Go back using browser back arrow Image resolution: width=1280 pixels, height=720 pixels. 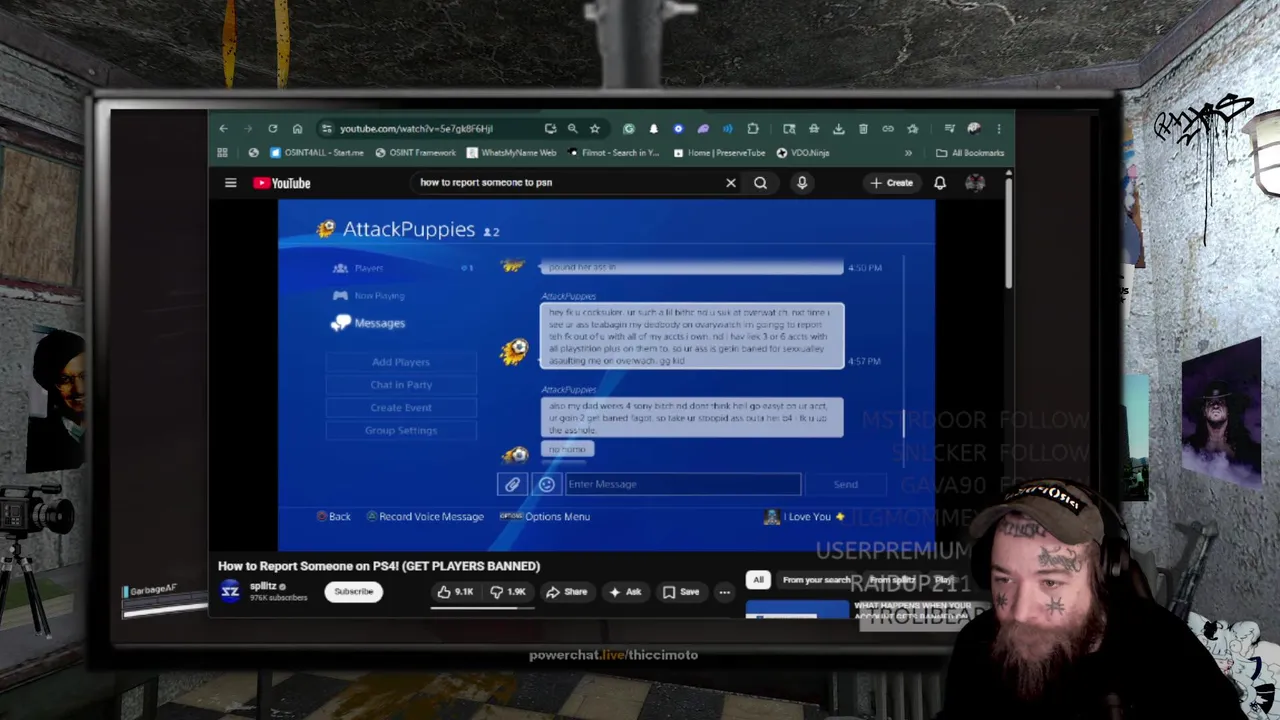click(x=223, y=129)
